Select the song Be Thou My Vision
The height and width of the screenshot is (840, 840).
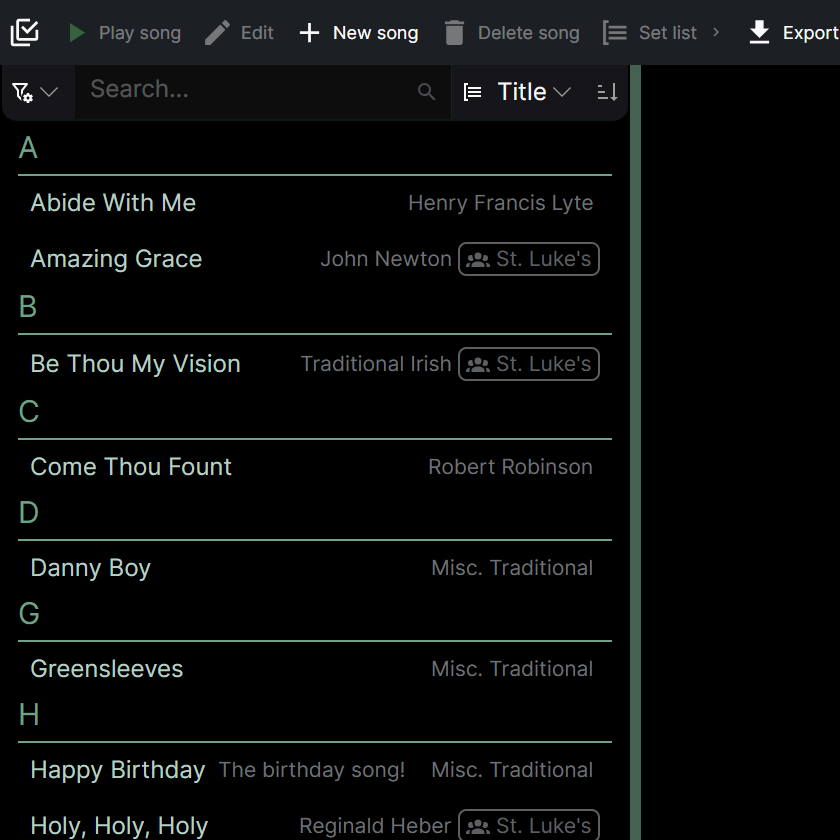click(x=315, y=364)
